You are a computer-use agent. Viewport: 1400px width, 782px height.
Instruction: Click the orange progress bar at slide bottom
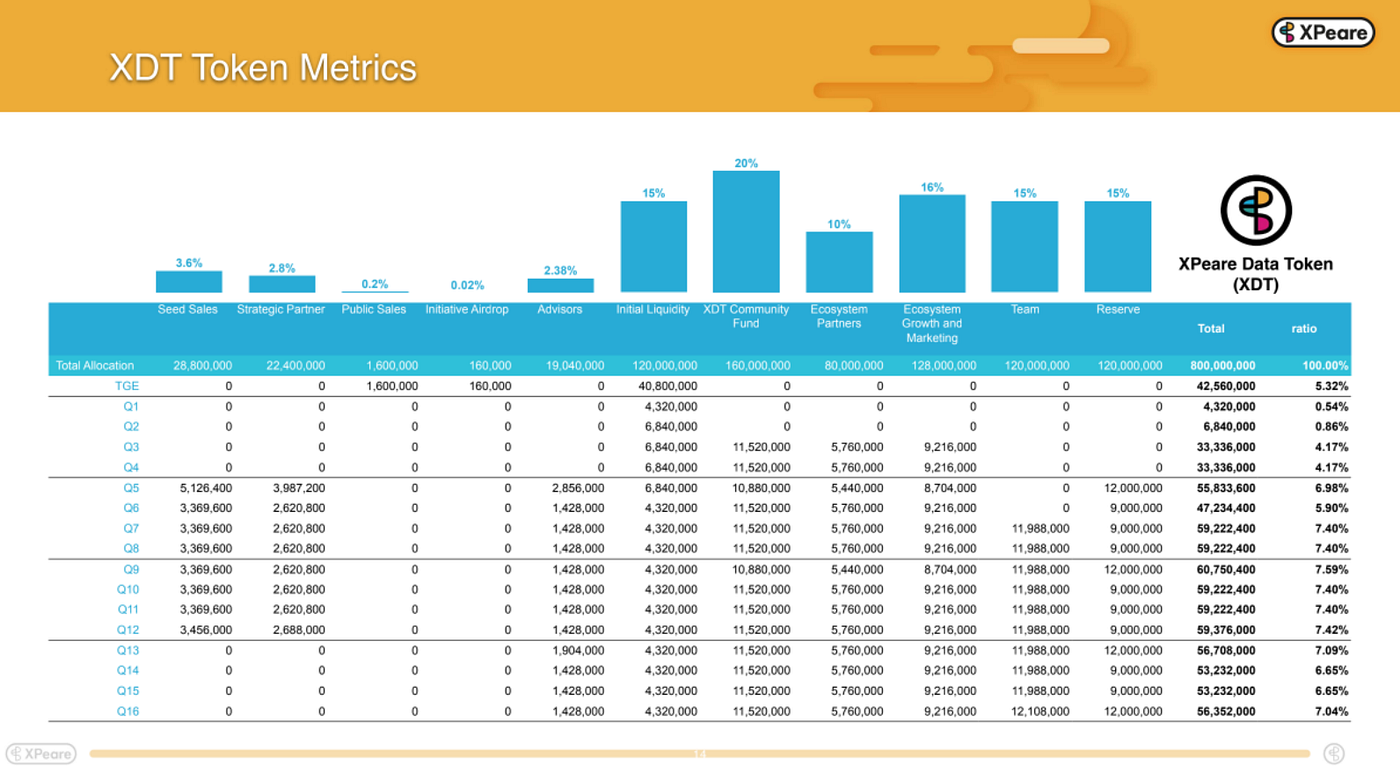[700, 753]
